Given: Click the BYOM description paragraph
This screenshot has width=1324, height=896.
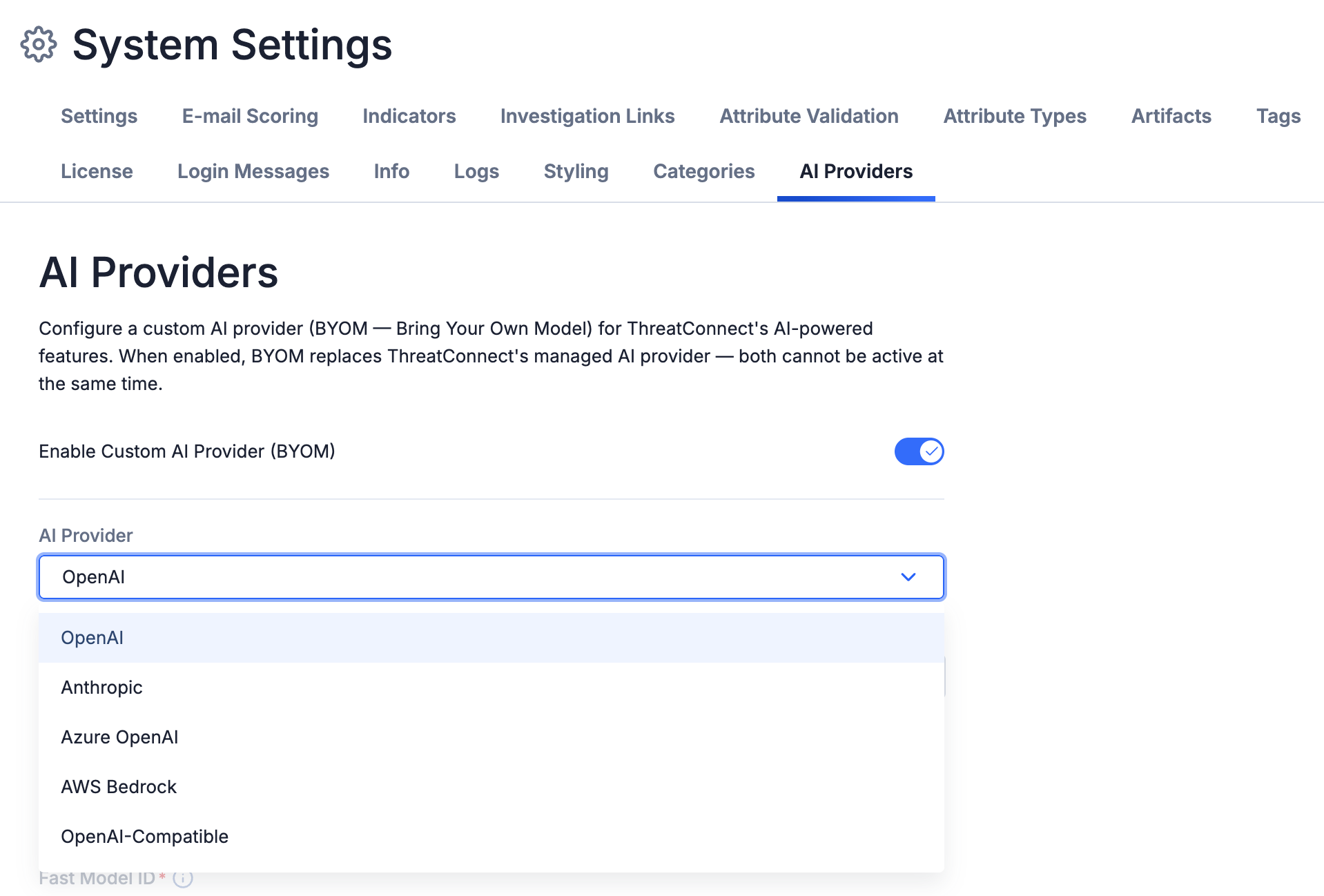Looking at the screenshot, I should 491,356.
